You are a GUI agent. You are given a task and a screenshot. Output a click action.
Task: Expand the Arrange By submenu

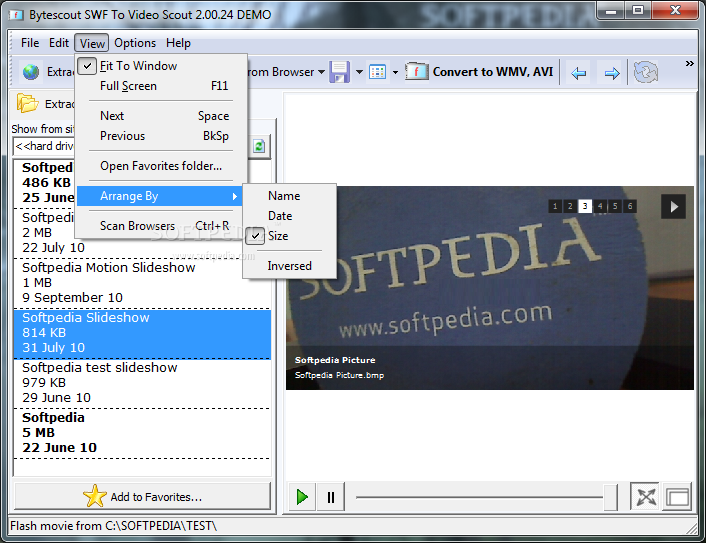click(160, 196)
